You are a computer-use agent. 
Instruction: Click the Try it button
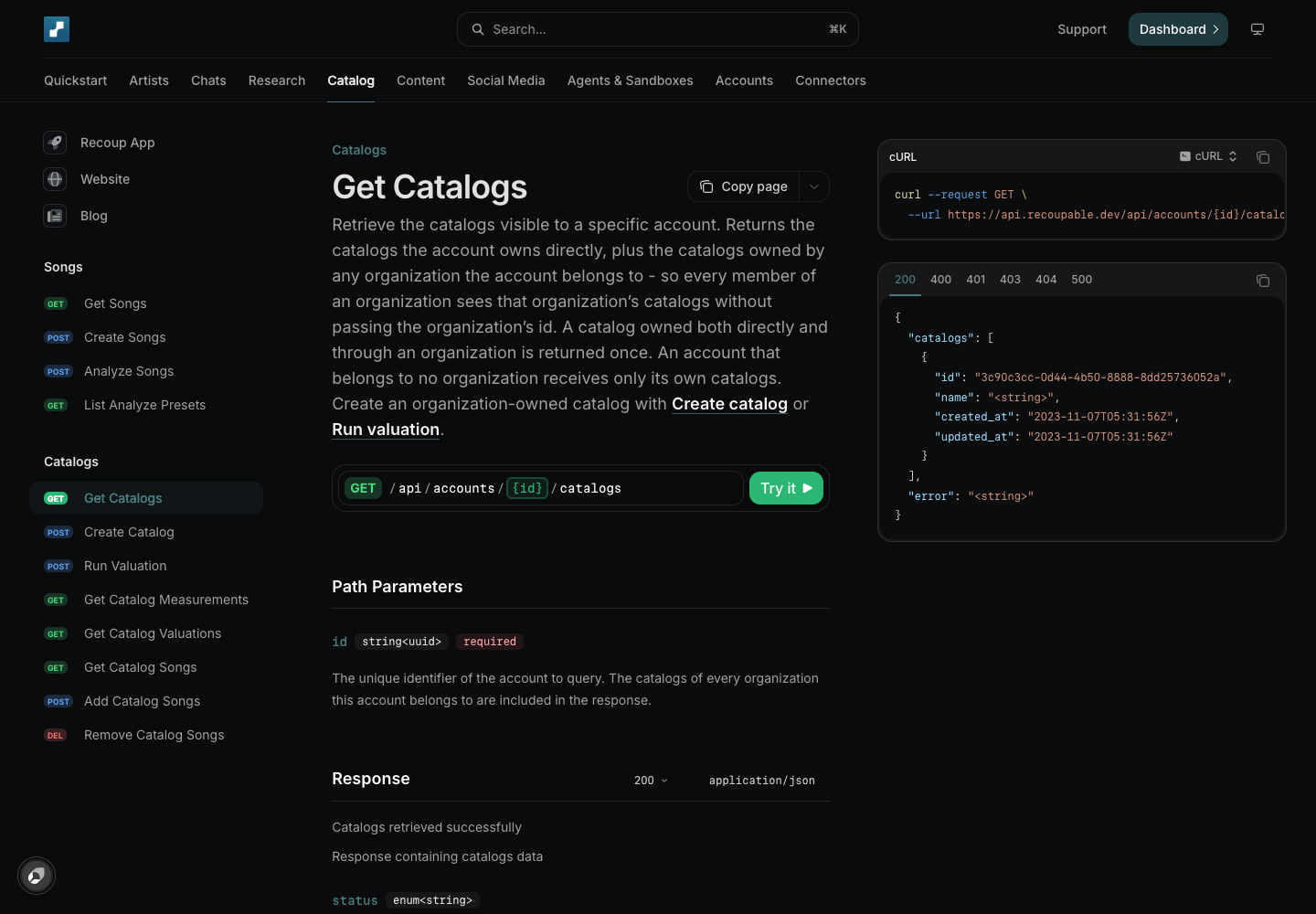786,488
